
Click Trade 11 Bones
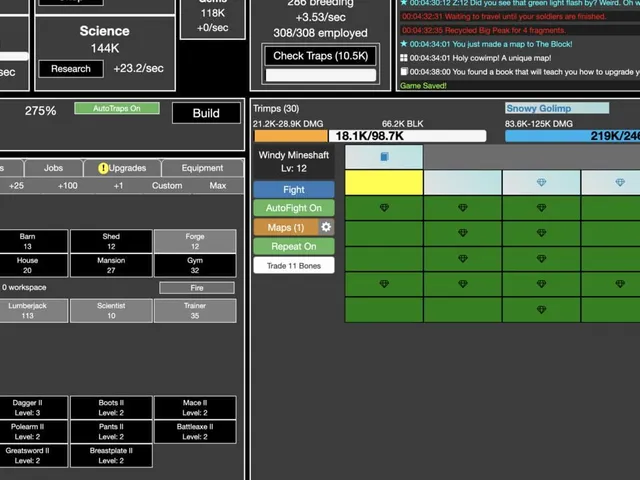(x=294, y=266)
